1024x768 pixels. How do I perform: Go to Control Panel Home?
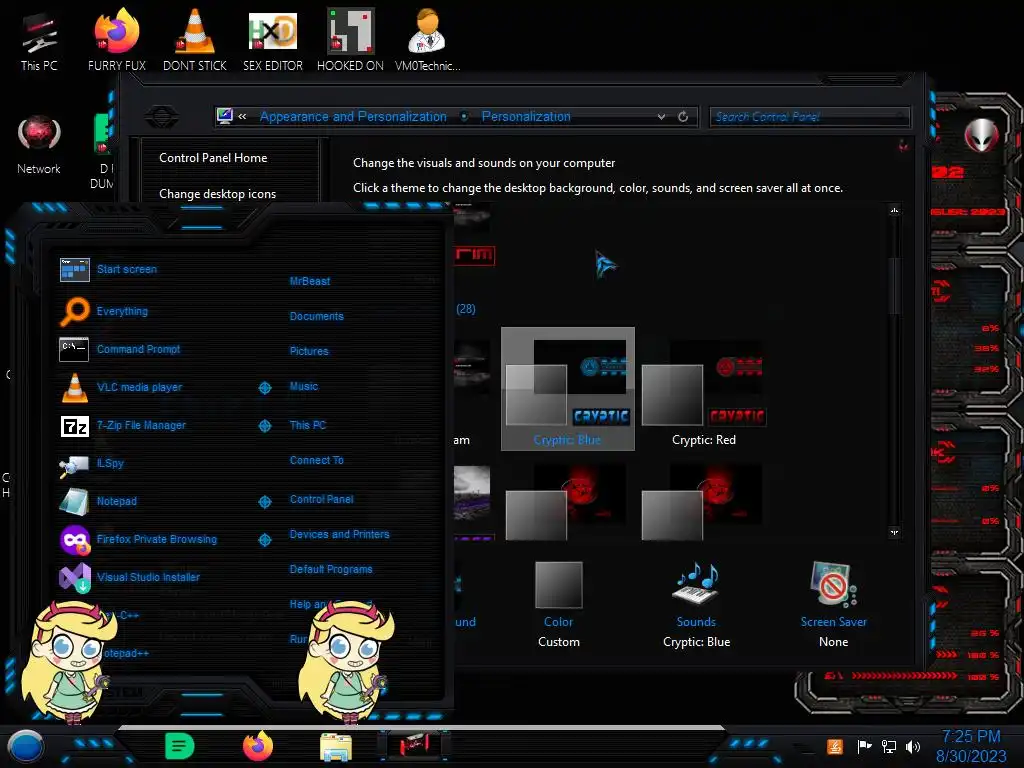(x=213, y=157)
